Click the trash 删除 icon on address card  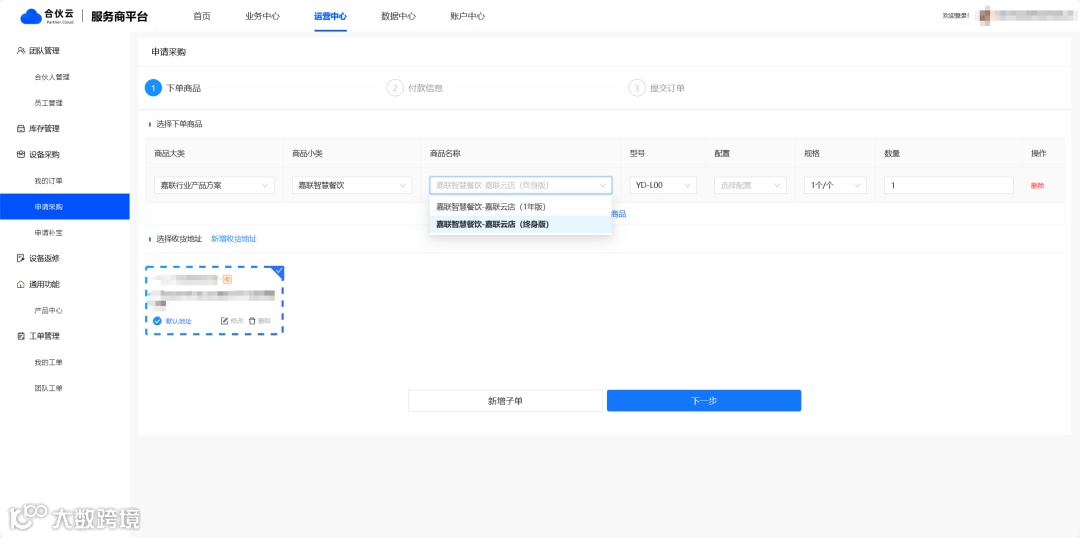point(252,321)
